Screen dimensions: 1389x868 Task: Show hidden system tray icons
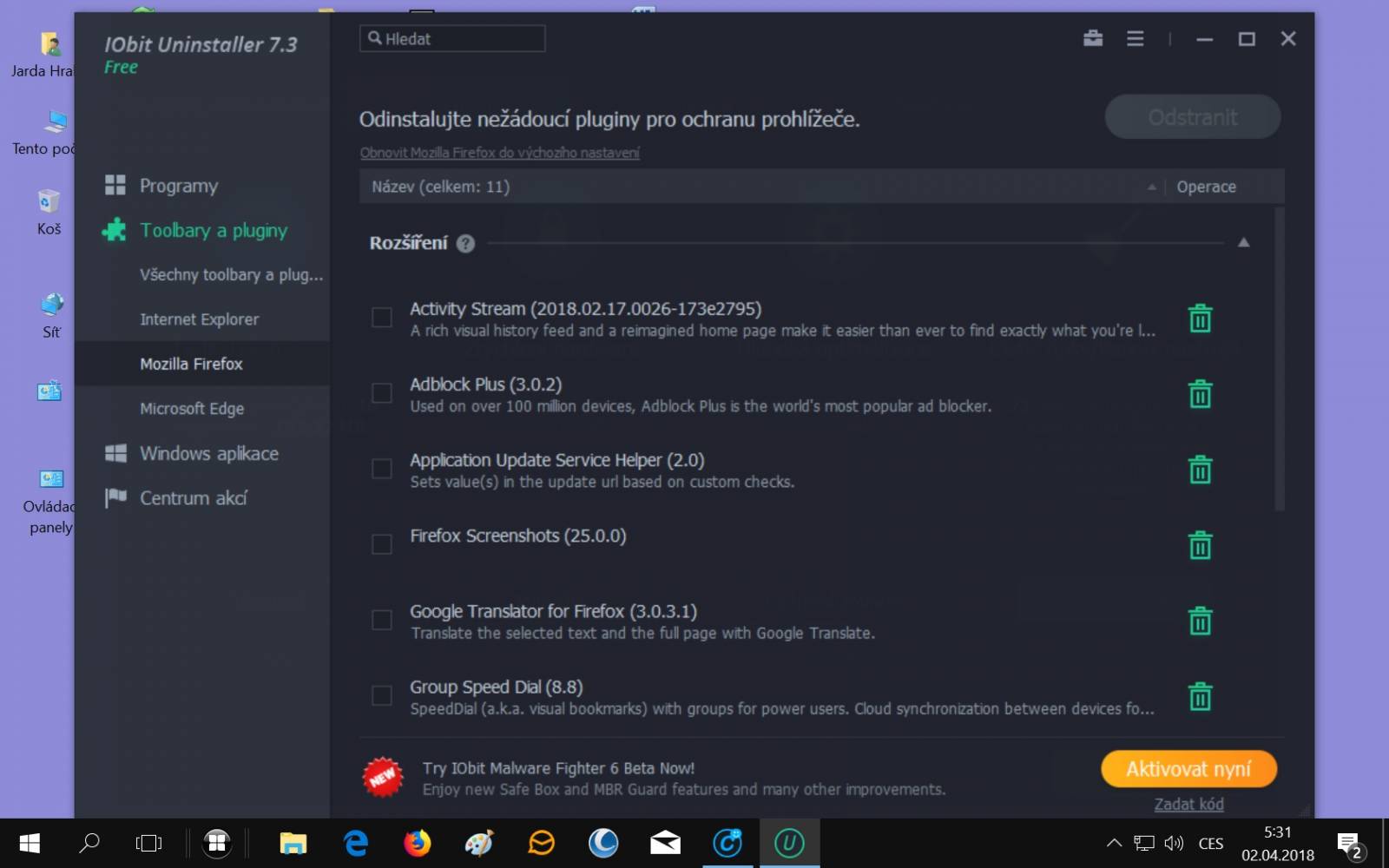coord(1114,843)
